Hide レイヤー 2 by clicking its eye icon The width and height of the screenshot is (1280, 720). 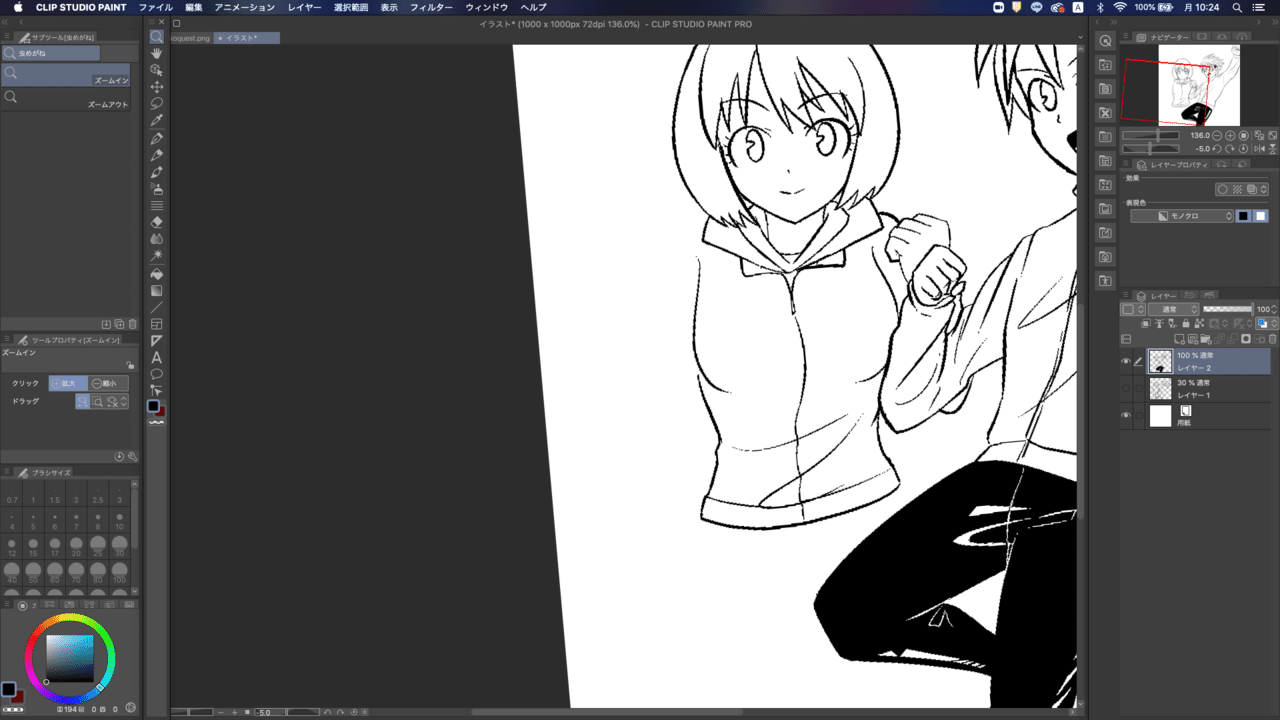(x=1127, y=360)
